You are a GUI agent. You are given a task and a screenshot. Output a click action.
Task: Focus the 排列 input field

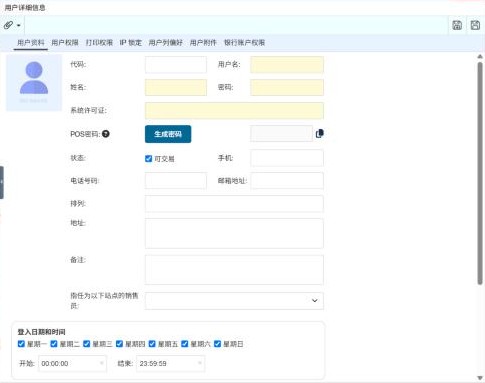[x=234, y=204]
